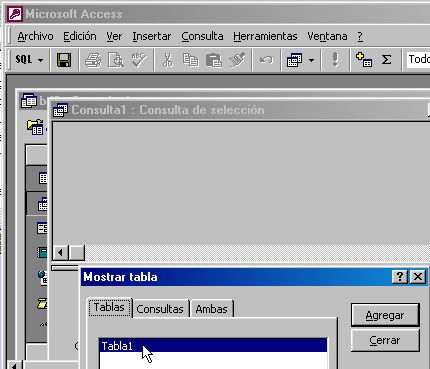This screenshot has width=430, height=369.
Task: Switch to the Tablas tab
Action: tap(109, 307)
